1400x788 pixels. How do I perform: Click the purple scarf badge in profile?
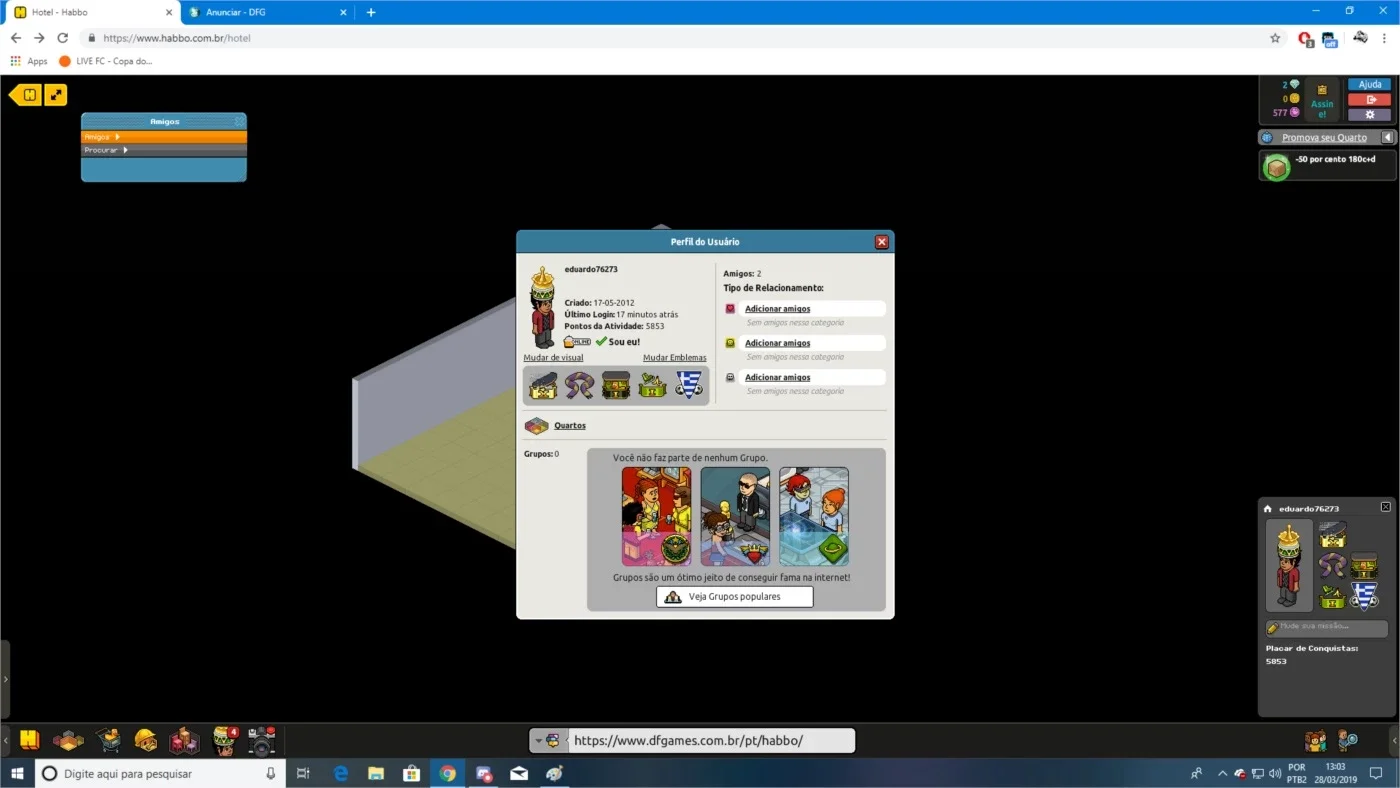pyautogui.click(x=579, y=385)
